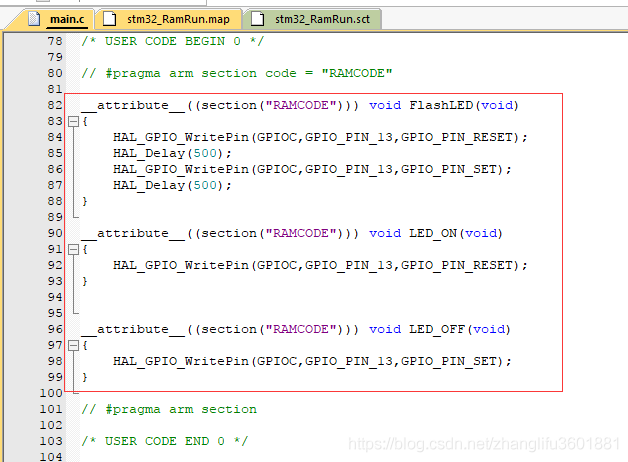Image resolution: width=628 pixels, height=462 pixels.
Task: Click GPIO_PIN_SET on line 86
Action: [x=449, y=169]
